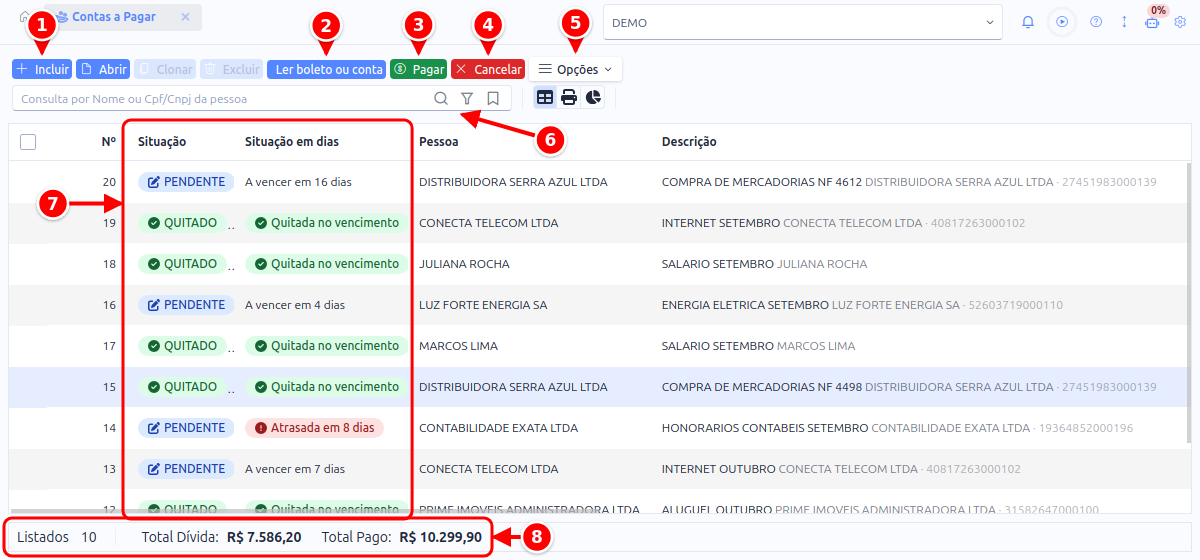Click the printer icon

[569, 97]
